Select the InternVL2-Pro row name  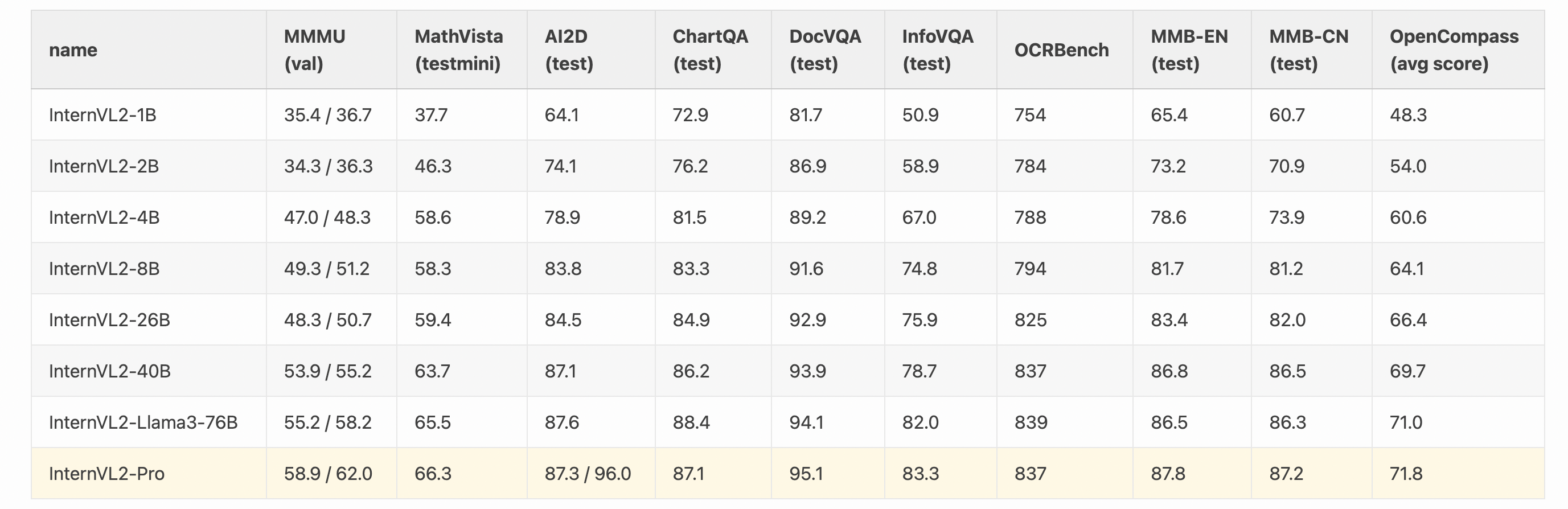click(x=106, y=474)
